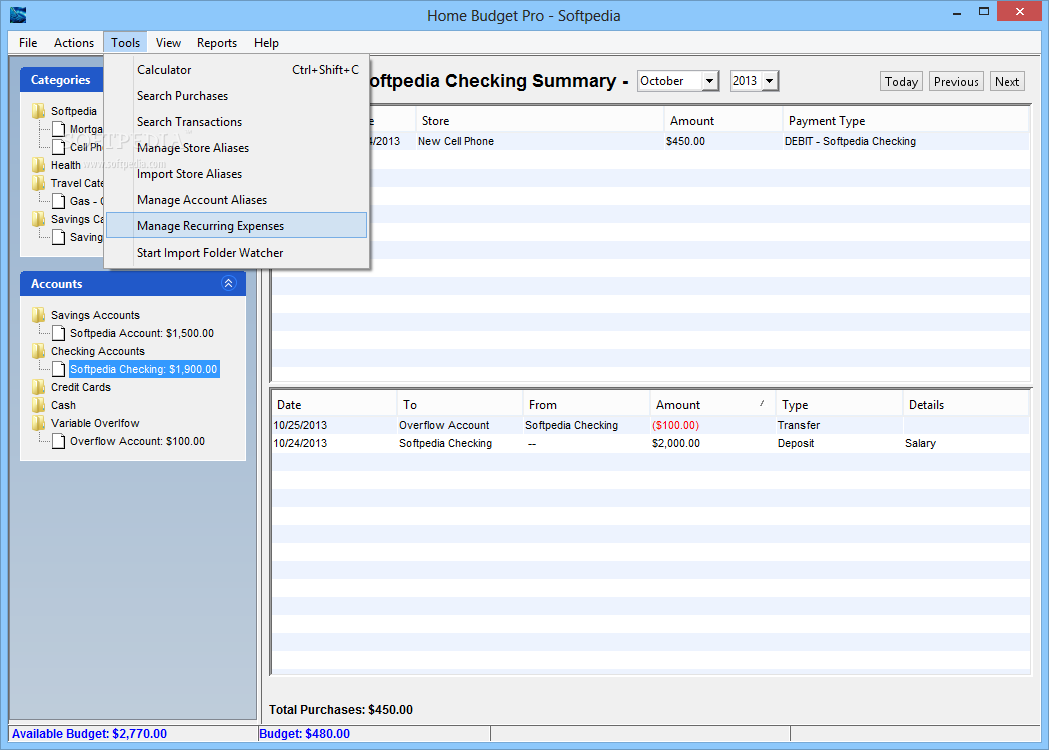The height and width of the screenshot is (750, 1049).
Task: Click the Mortgage category document icon
Action: click(59, 129)
